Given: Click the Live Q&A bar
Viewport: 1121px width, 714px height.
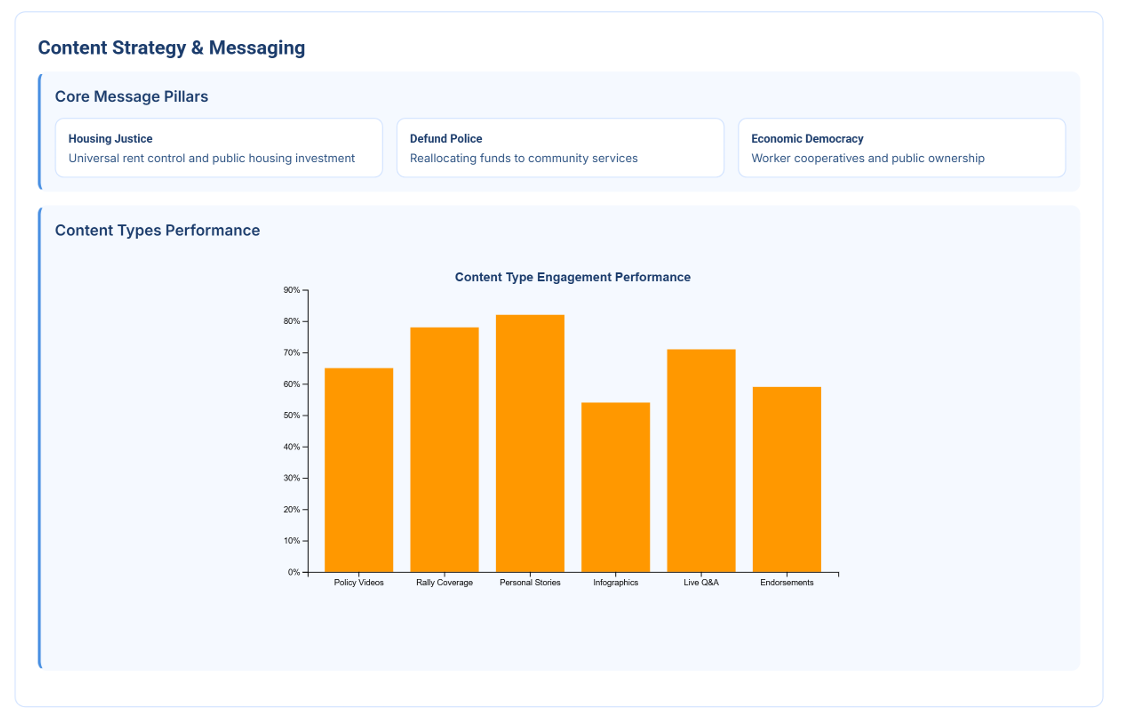Looking at the screenshot, I should (701, 461).
